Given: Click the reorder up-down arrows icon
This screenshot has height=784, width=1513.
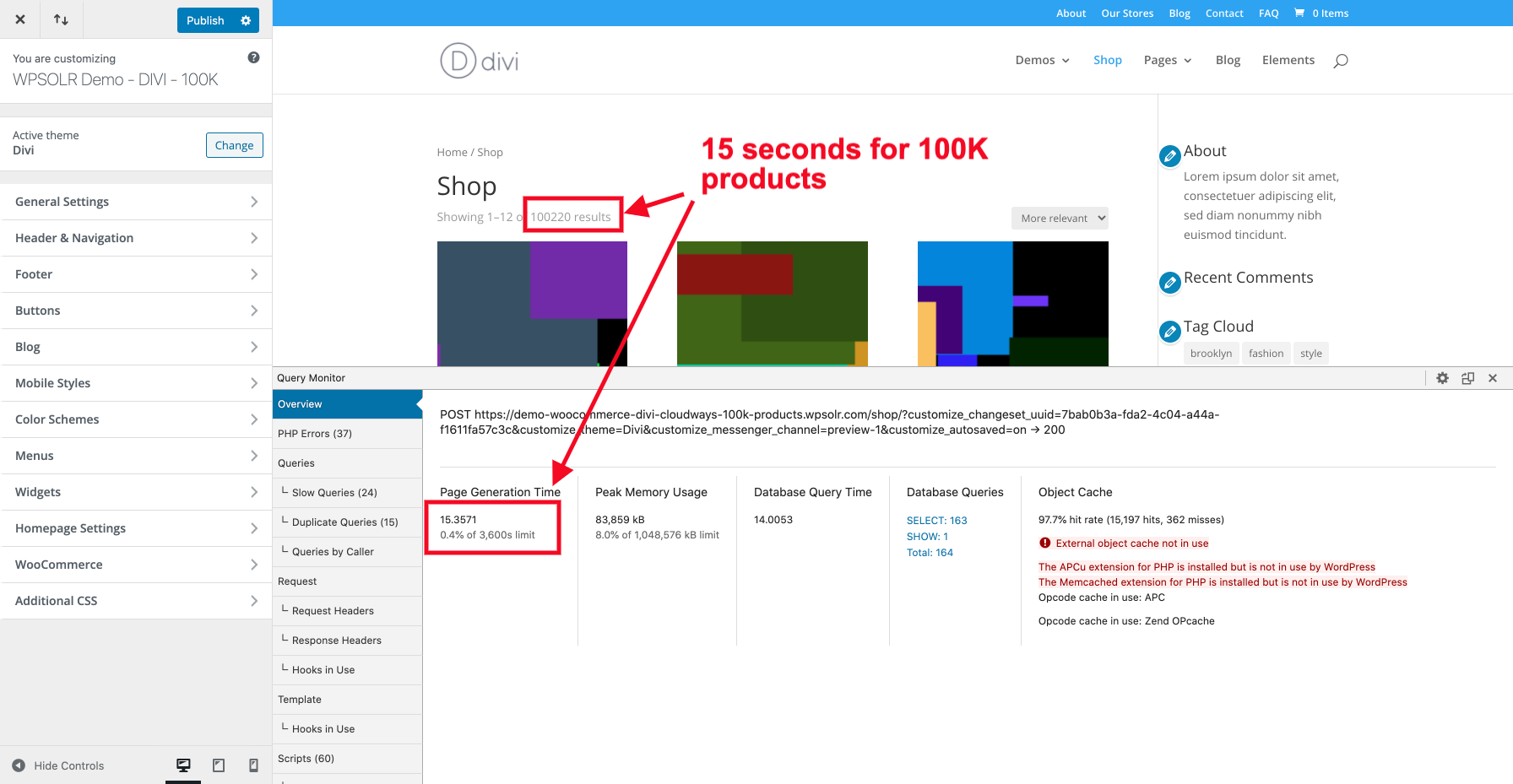Looking at the screenshot, I should pos(61,19).
